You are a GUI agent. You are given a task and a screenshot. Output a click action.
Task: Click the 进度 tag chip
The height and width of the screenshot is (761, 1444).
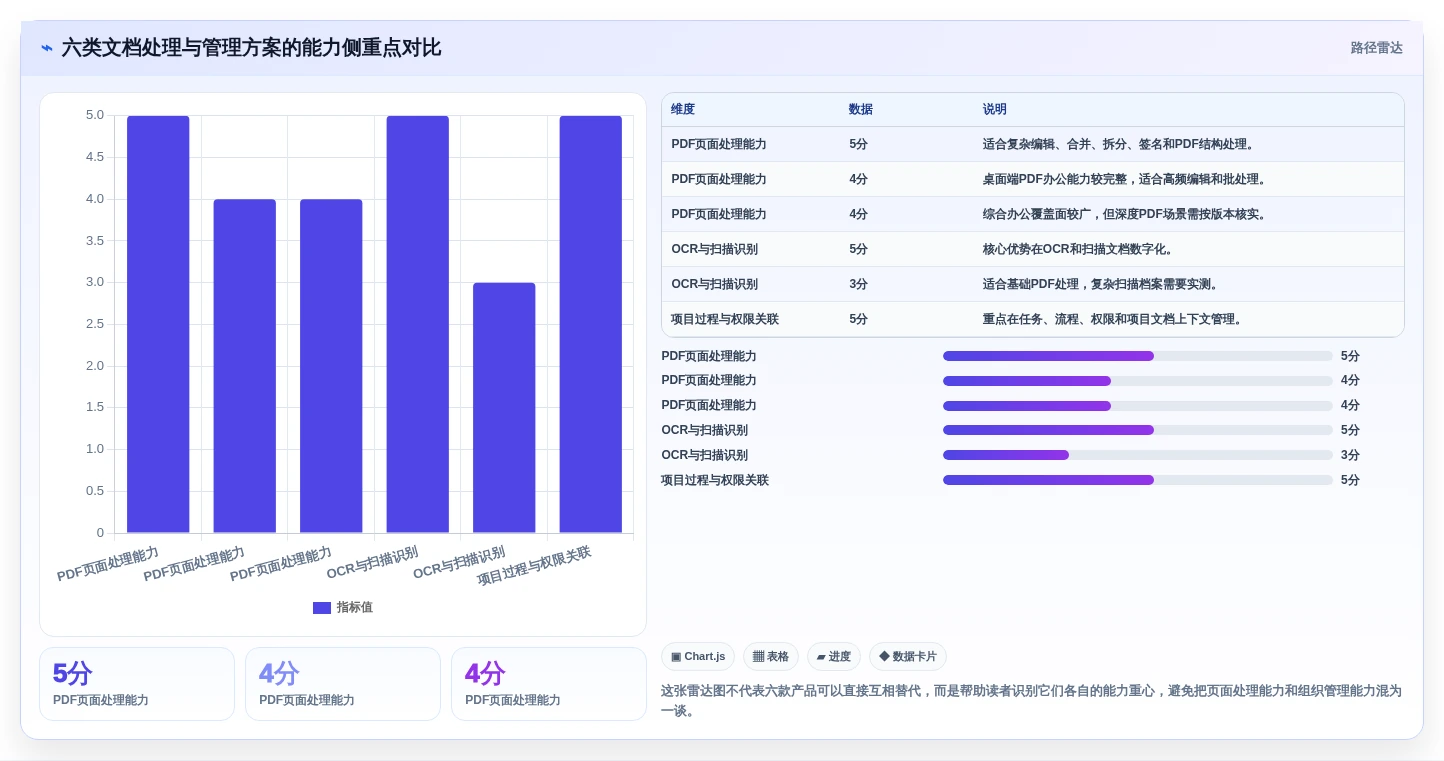point(834,657)
